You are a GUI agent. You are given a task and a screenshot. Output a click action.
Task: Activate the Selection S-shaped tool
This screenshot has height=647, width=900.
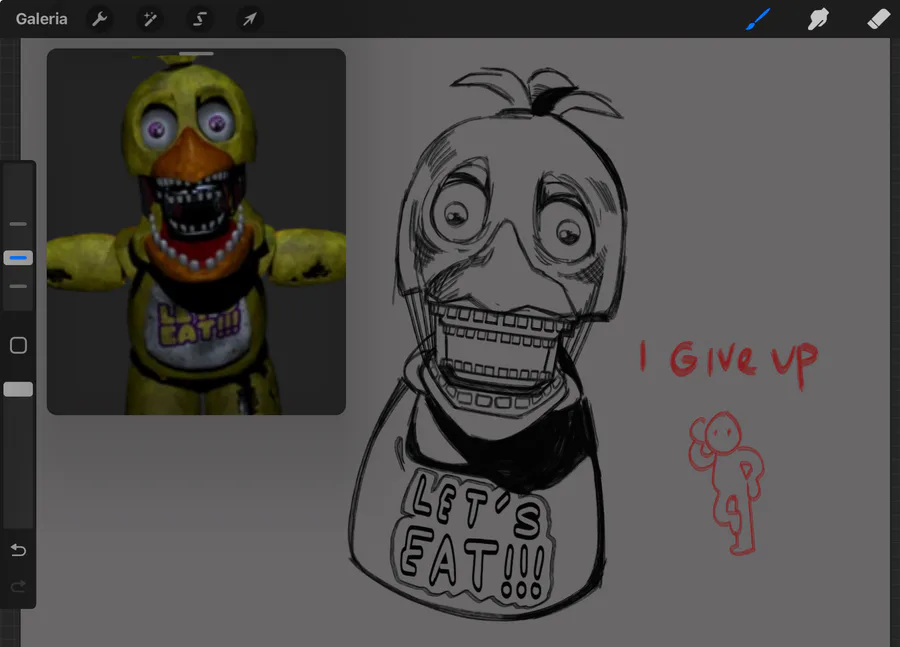200,19
